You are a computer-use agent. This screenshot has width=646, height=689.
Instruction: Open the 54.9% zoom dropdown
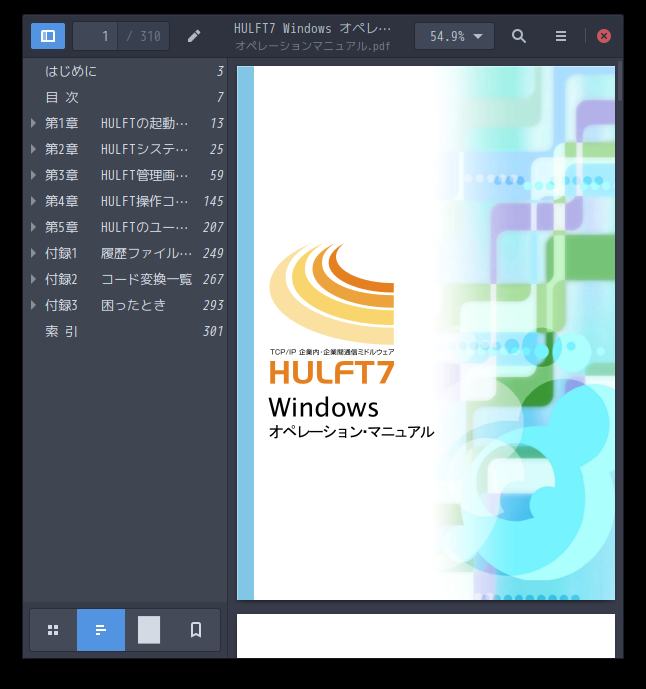point(454,36)
